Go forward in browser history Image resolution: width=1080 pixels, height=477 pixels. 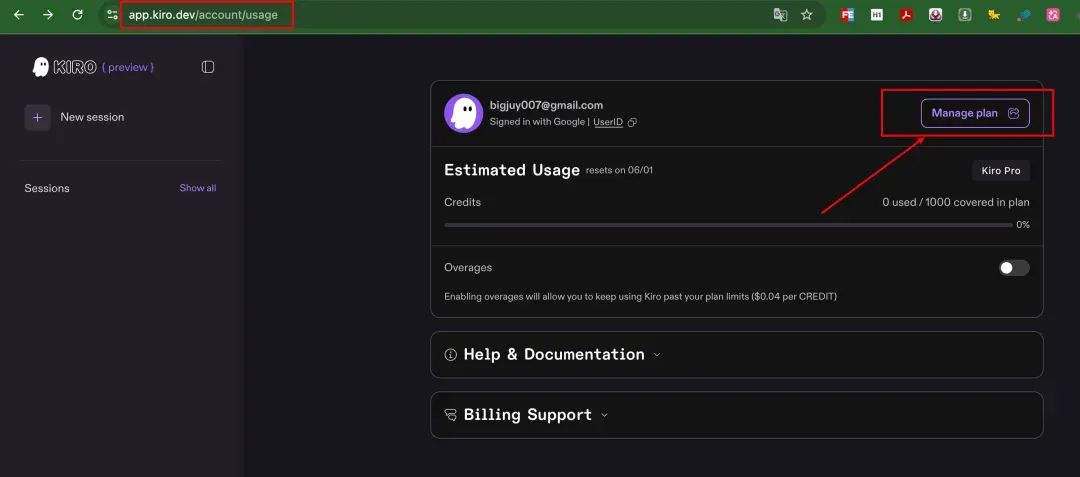[48, 14]
